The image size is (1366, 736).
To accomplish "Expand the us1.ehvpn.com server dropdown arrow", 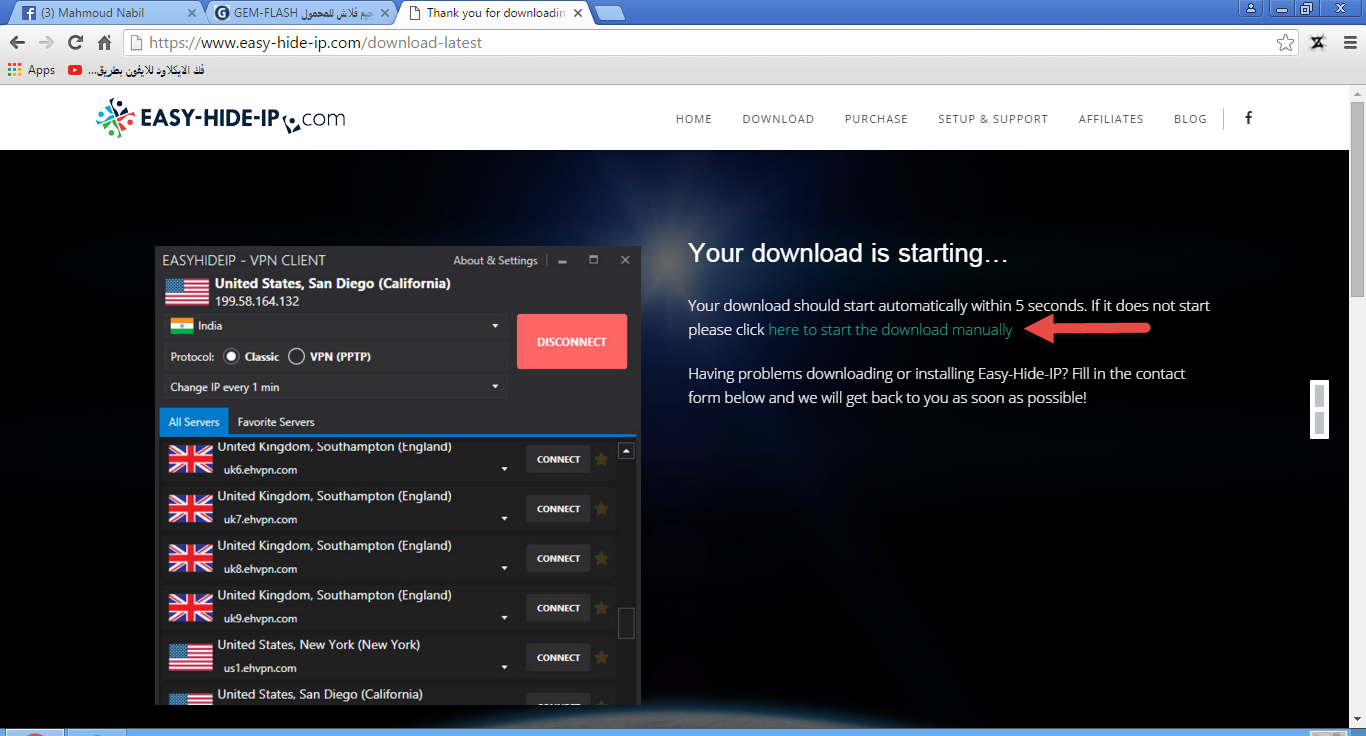I will point(505,667).
